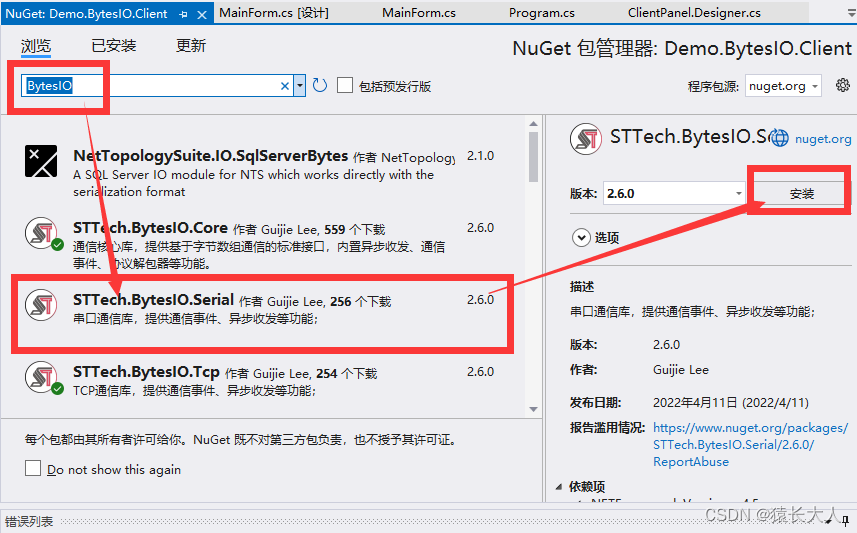The height and width of the screenshot is (533, 857).
Task: Click the NetTopologySuite version 2.1.0 text
Action: [x=480, y=155]
